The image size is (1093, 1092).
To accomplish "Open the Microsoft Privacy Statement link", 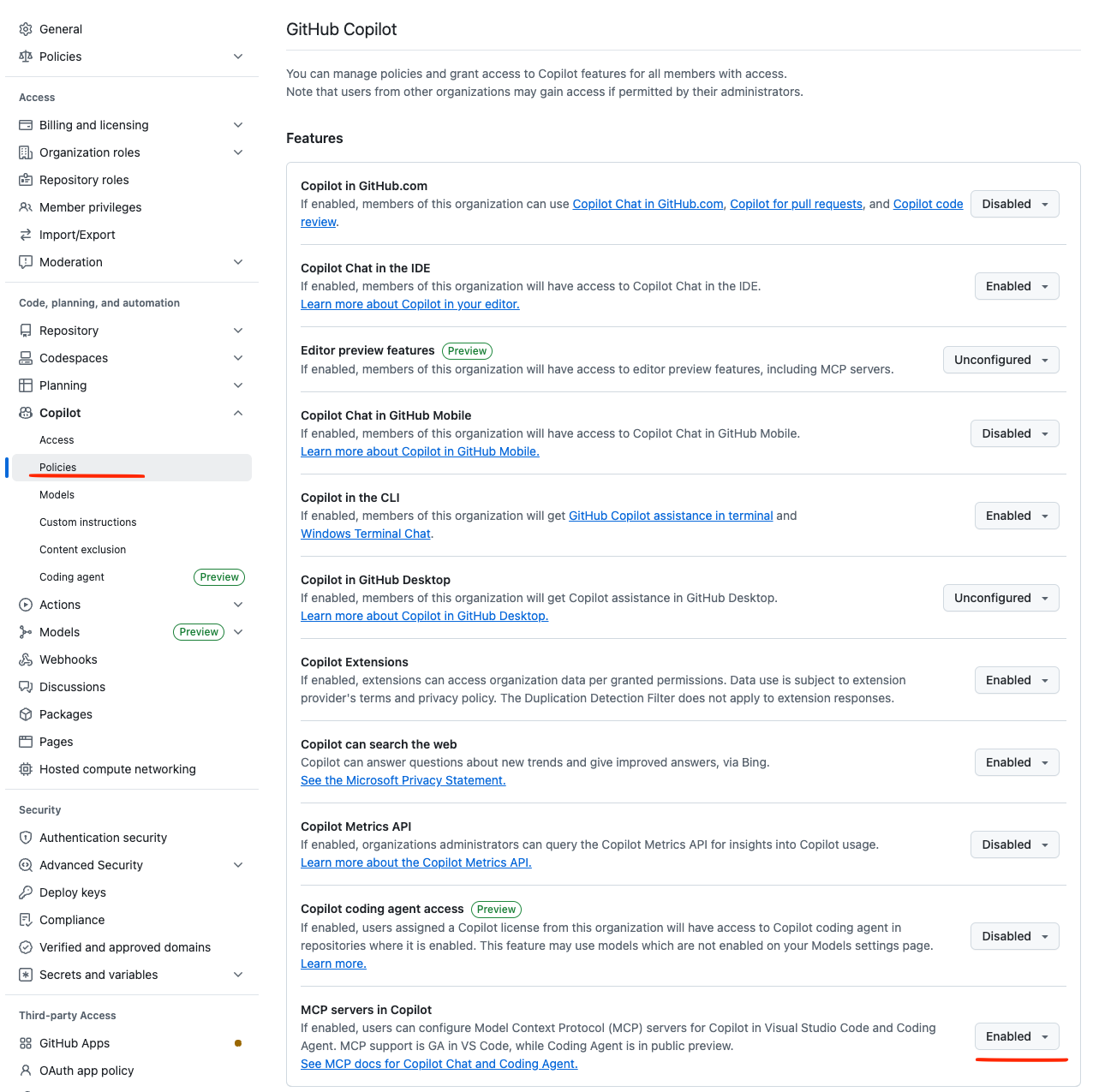I will pos(403,780).
